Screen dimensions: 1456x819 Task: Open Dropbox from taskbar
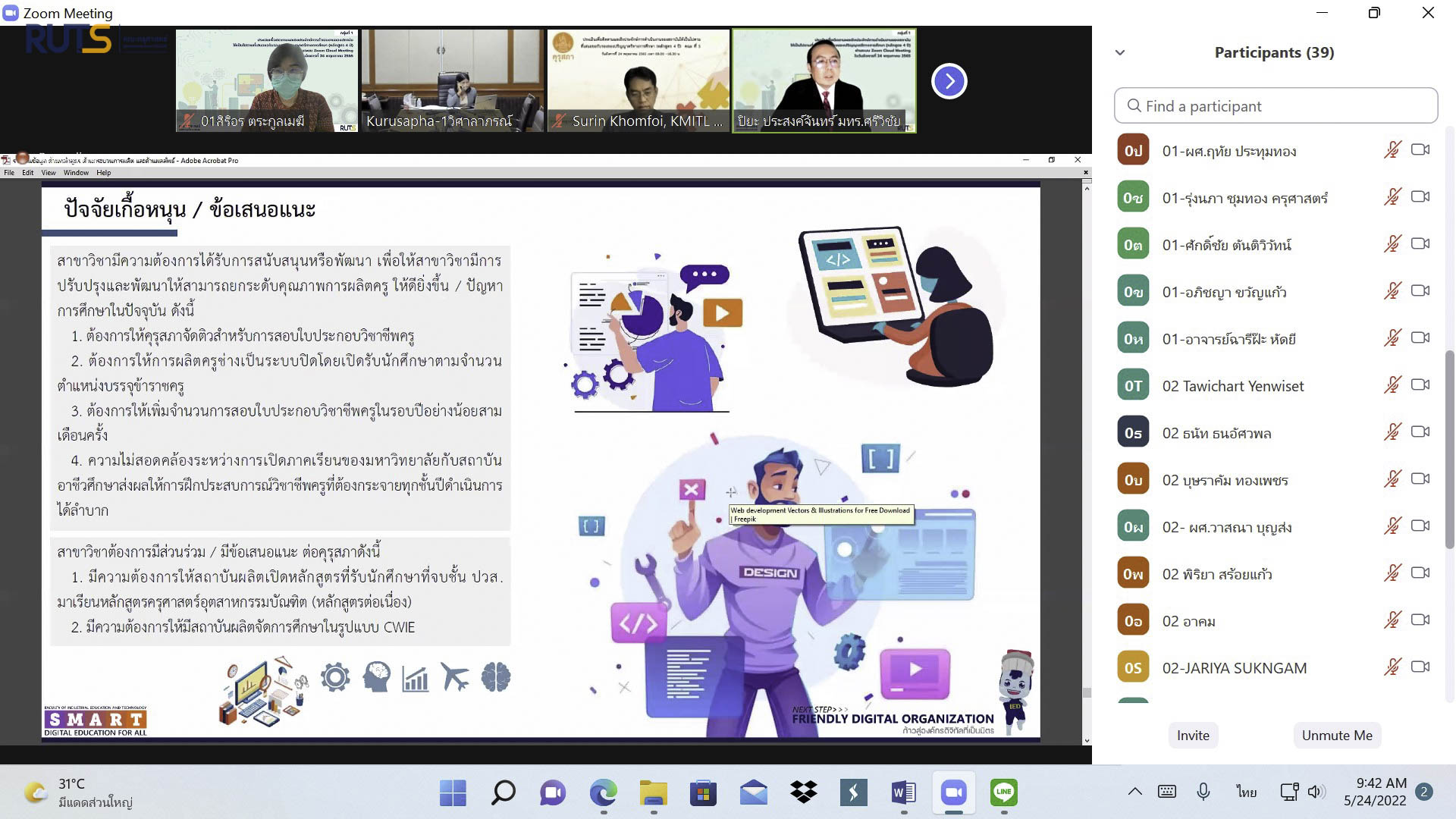(x=803, y=793)
